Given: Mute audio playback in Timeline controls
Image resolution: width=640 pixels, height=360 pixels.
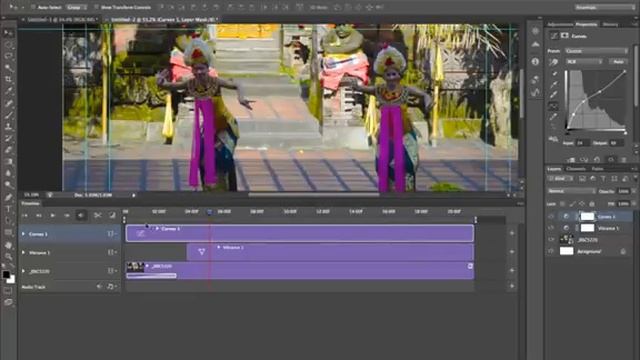Looking at the screenshot, I should tap(81, 215).
